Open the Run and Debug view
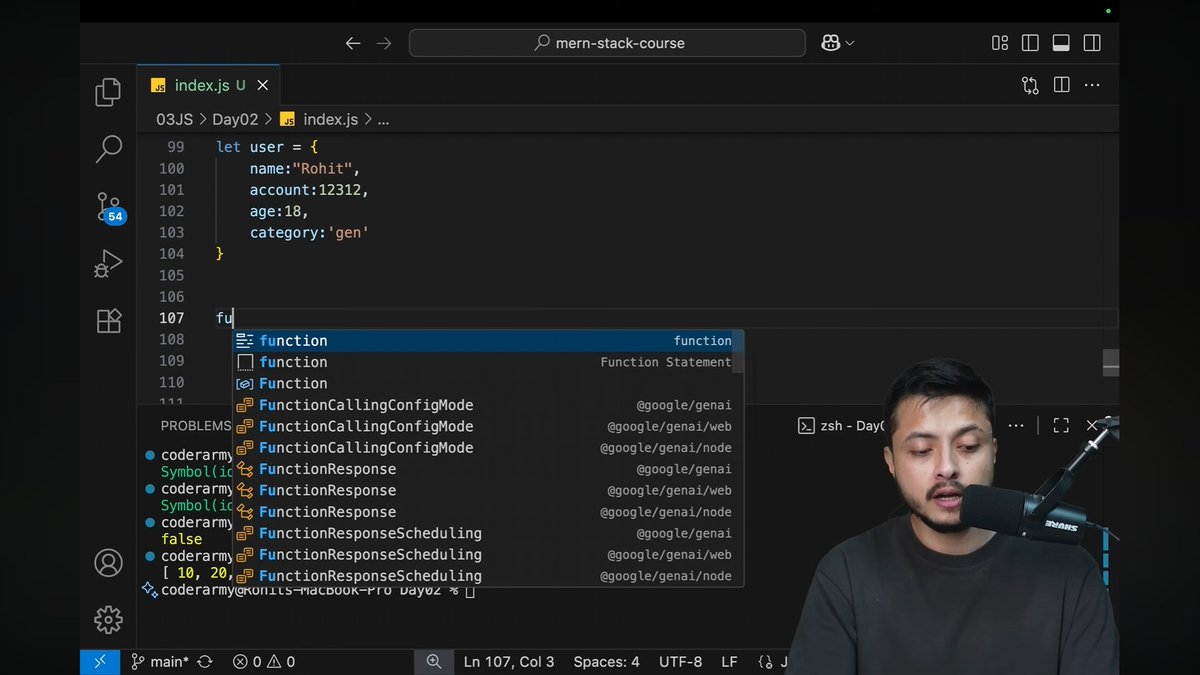The width and height of the screenshot is (1200, 675). coord(108,264)
